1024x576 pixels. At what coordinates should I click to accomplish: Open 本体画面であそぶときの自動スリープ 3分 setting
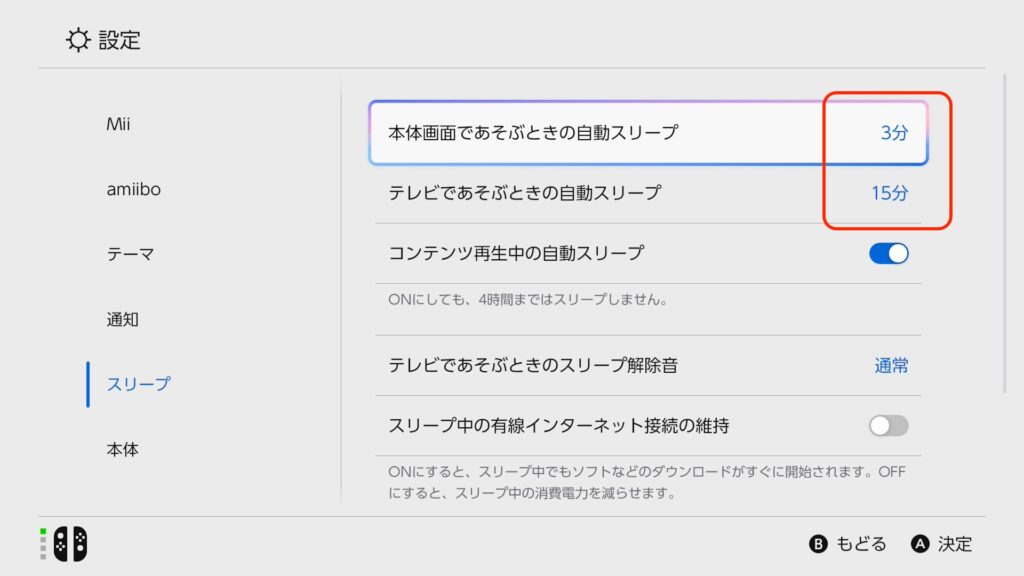648,132
